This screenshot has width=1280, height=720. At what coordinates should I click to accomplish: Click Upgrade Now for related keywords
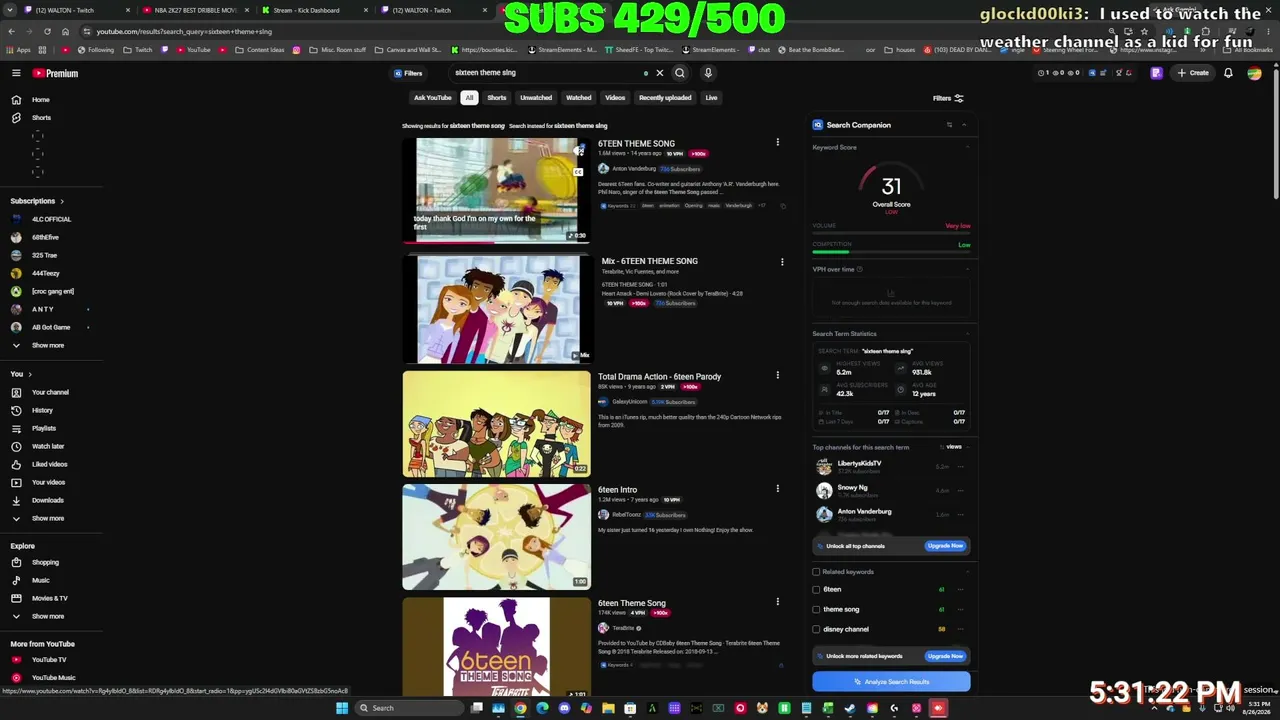click(x=945, y=656)
